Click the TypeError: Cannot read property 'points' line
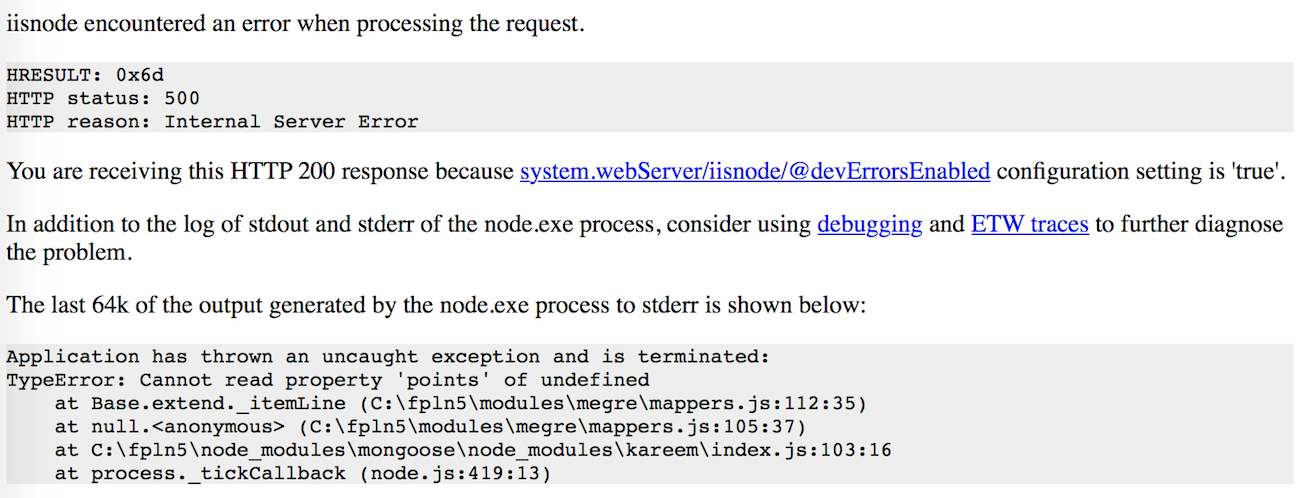This screenshot has width=1300, height=498. [327, 380]
